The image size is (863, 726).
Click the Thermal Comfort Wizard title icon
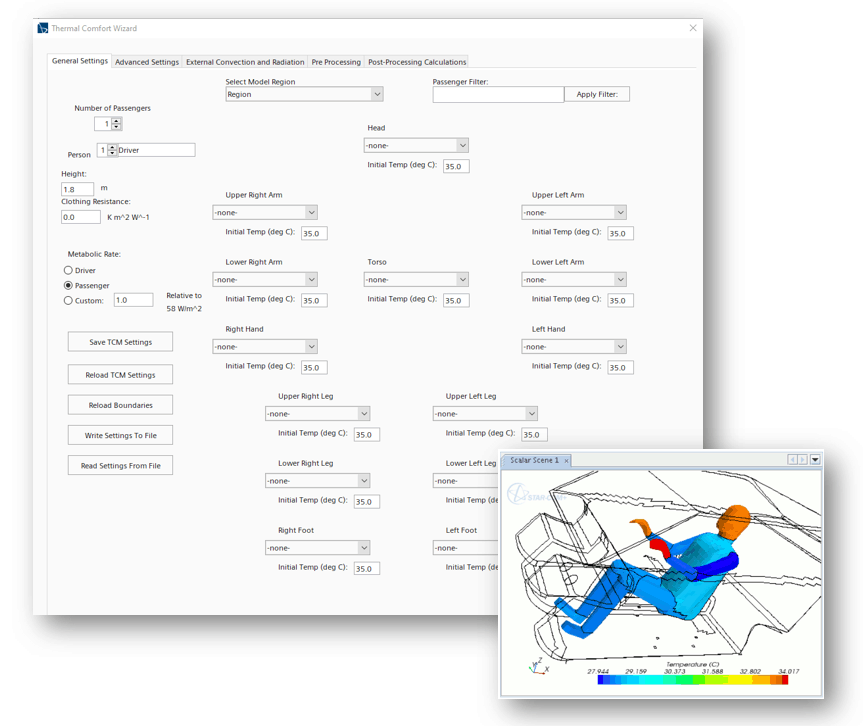point(42,28)
